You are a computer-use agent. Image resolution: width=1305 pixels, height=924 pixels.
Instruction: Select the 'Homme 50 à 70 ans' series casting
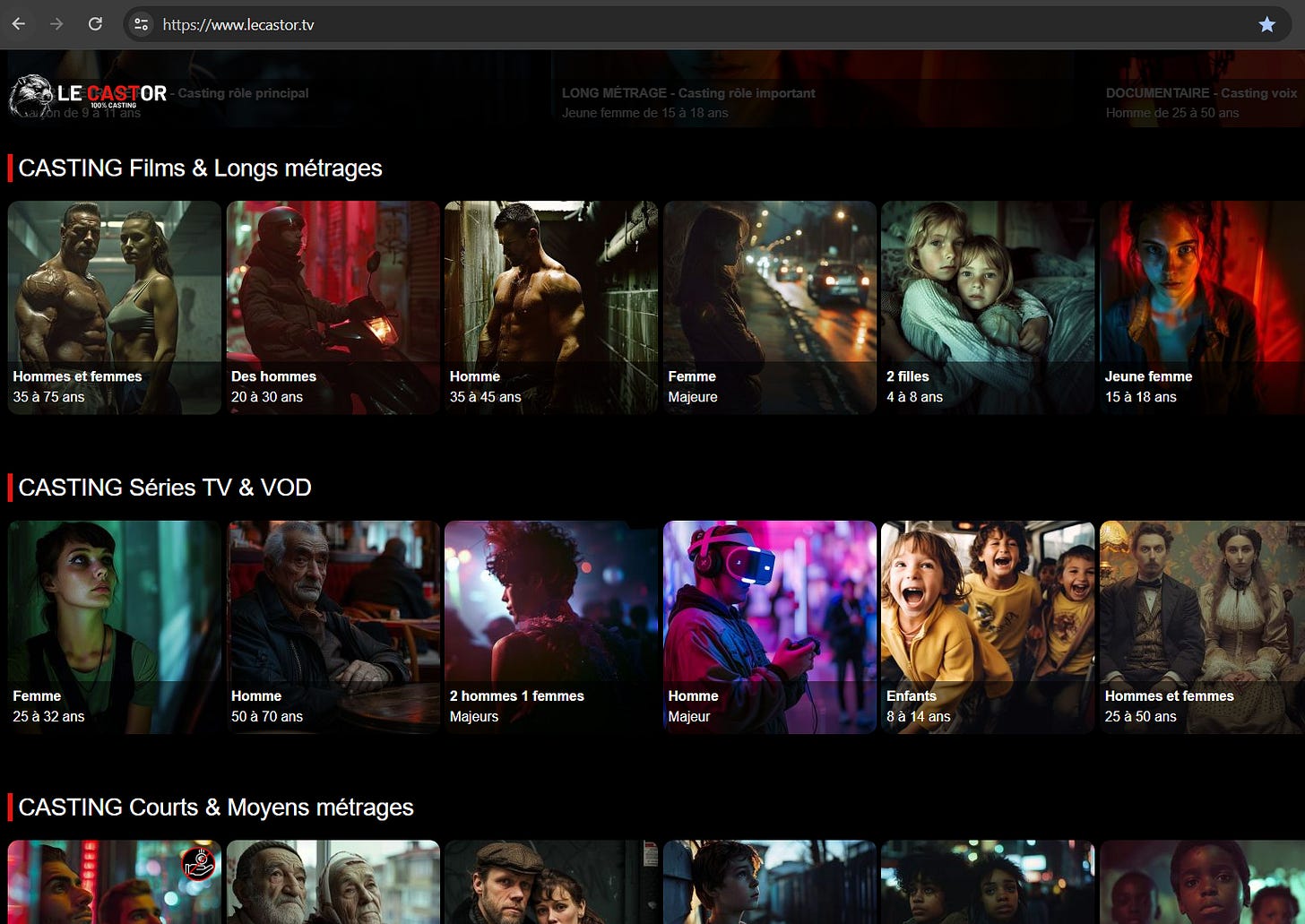click(x=333, y=626)
